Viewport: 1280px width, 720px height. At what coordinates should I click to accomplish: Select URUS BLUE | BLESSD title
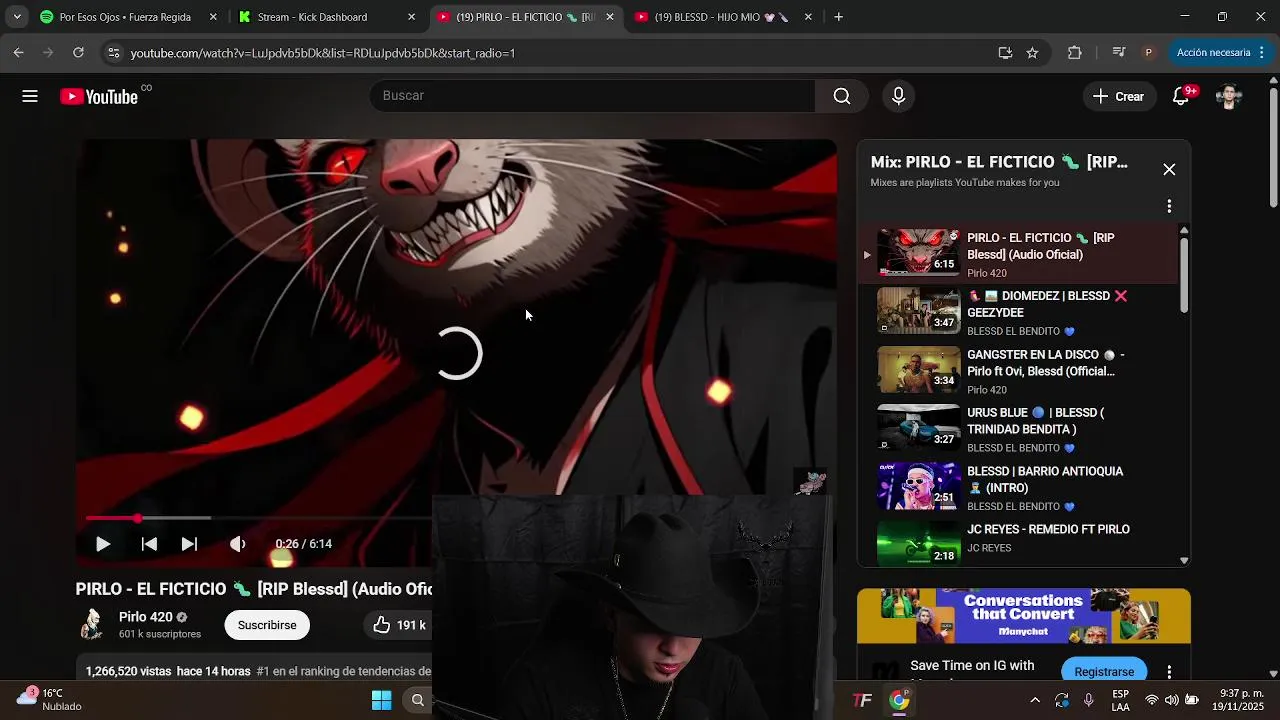click(1035, 421)
